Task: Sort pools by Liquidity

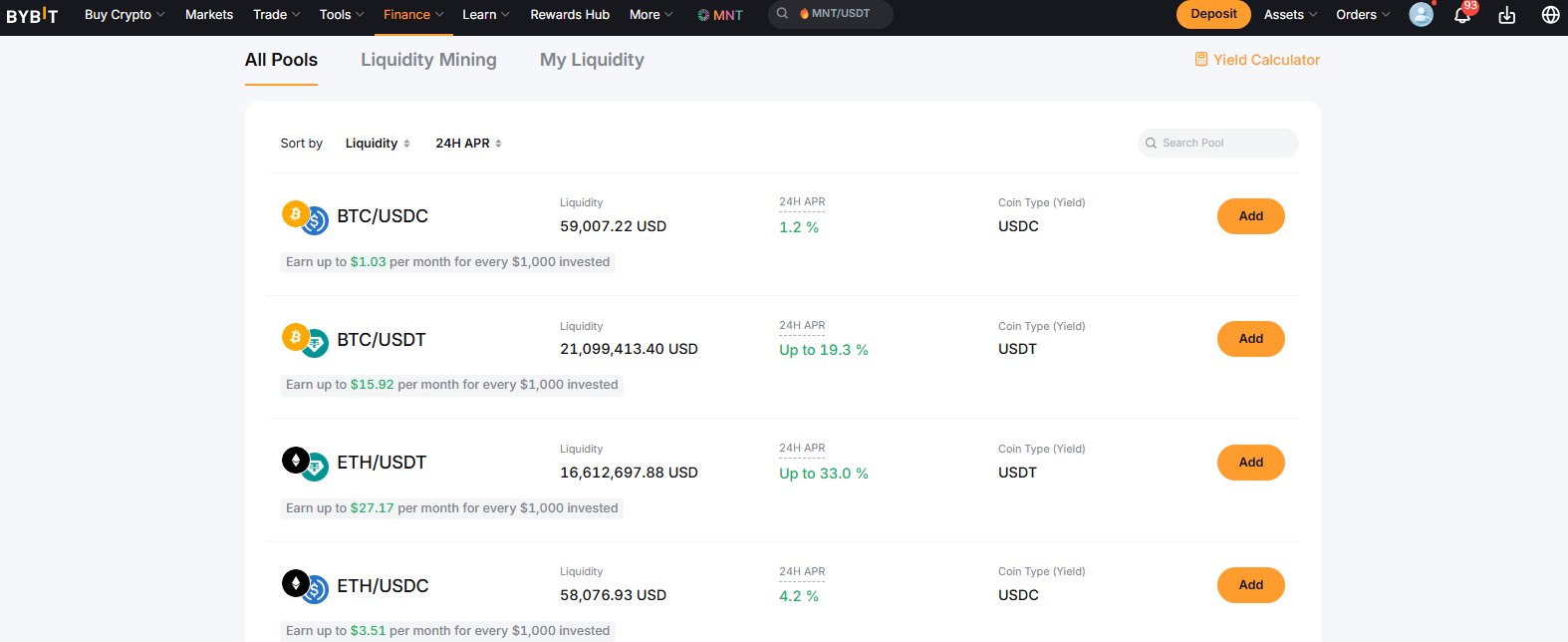Action: tap(378, 144)
